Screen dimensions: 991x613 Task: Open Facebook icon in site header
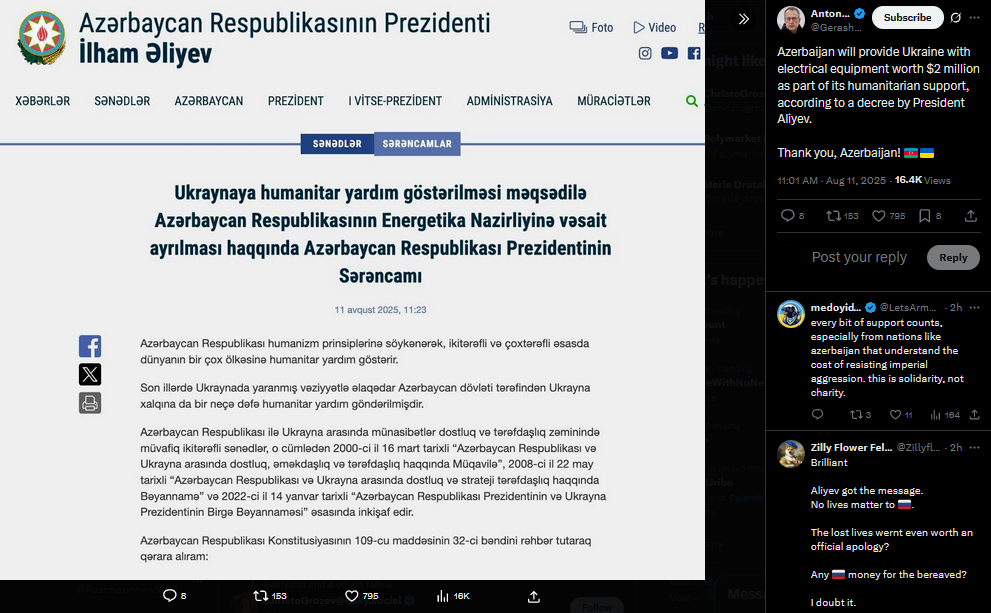[x=694, y=54]
